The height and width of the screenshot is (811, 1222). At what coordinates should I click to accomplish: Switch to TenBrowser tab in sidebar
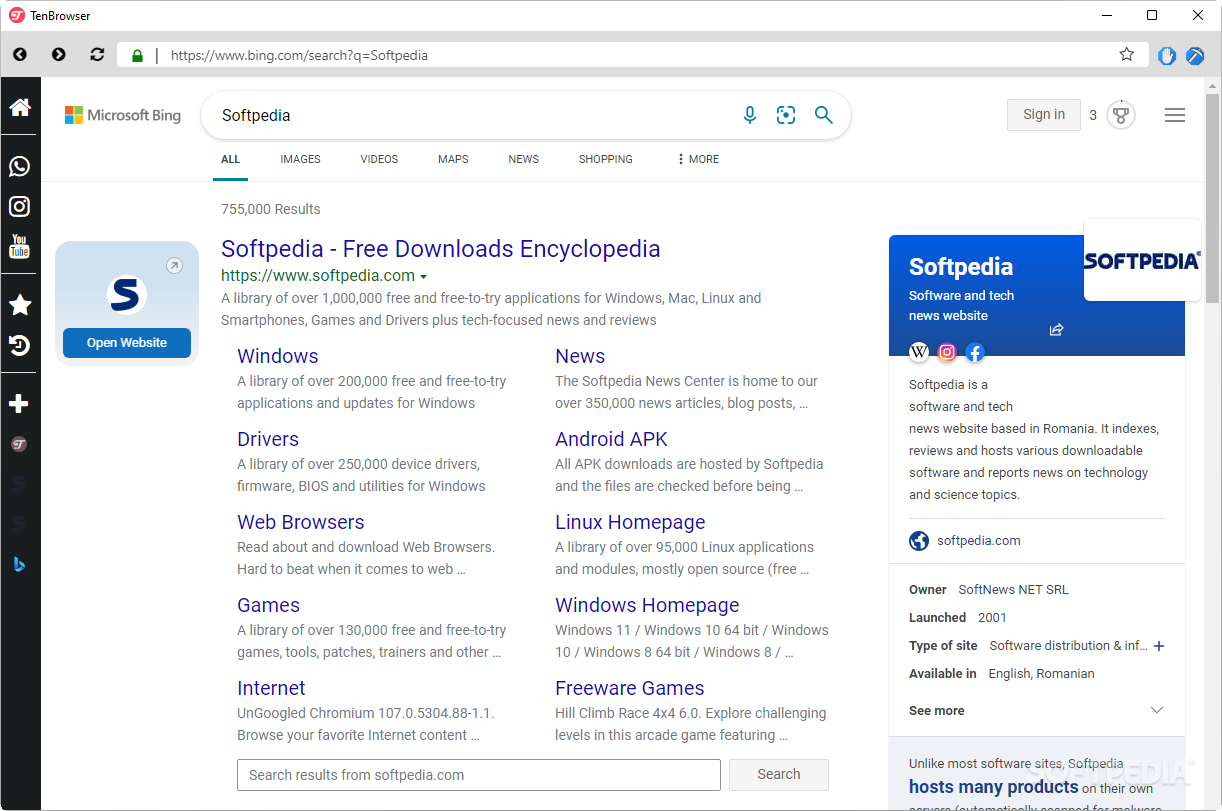click(19, 444)
